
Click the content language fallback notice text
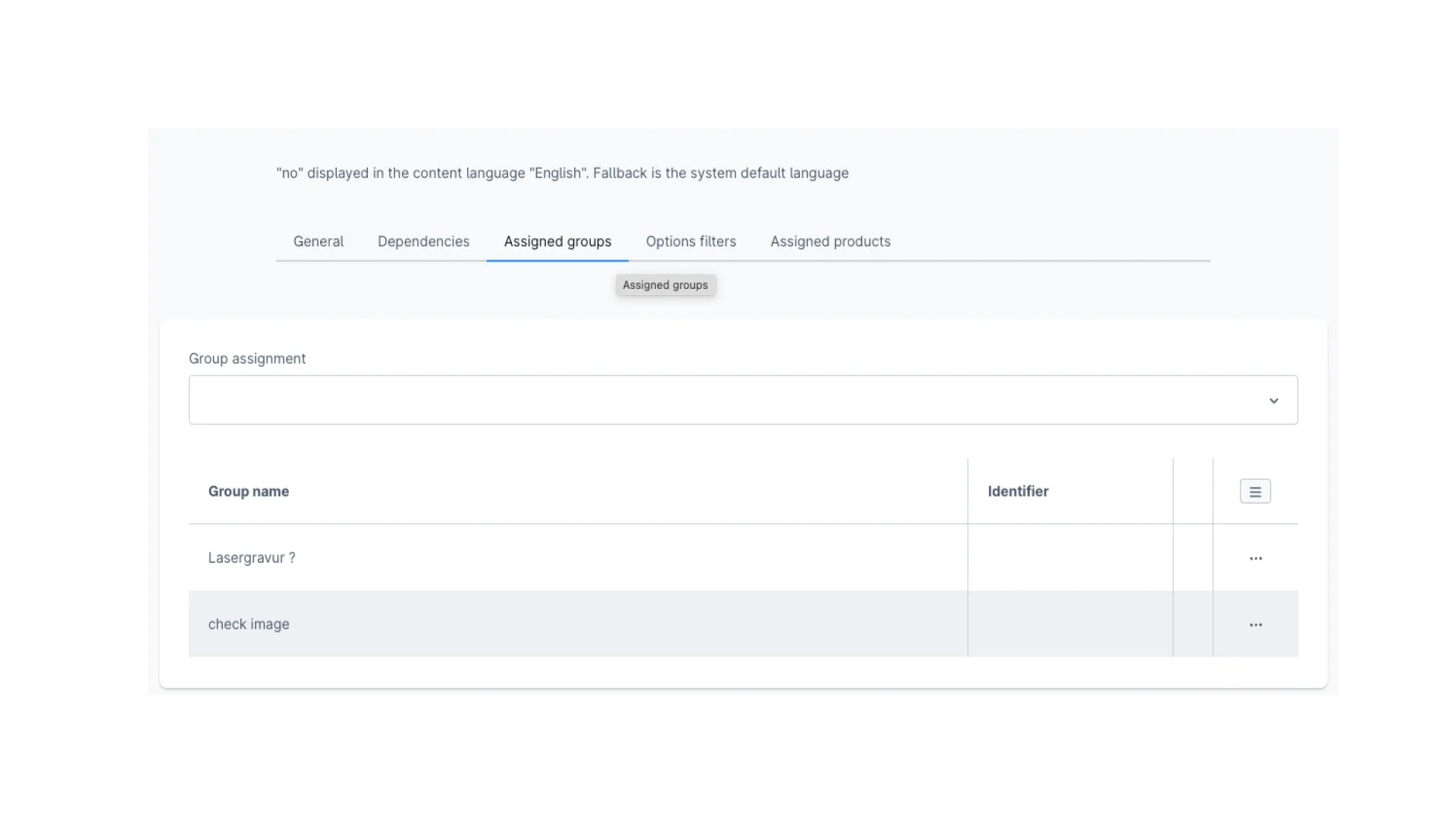[562, 173]
